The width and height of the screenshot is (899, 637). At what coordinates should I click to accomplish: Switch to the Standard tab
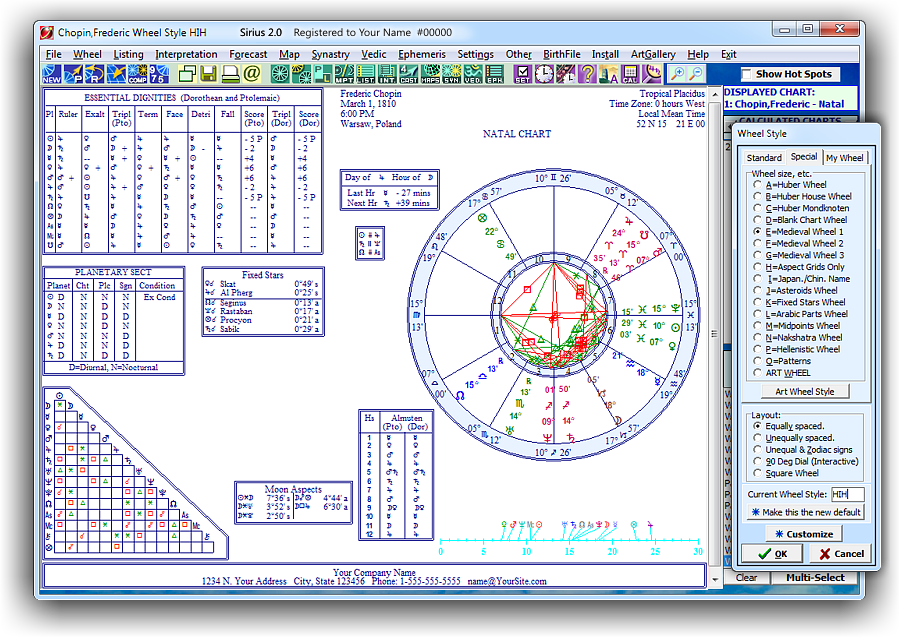tap(764, 158)
